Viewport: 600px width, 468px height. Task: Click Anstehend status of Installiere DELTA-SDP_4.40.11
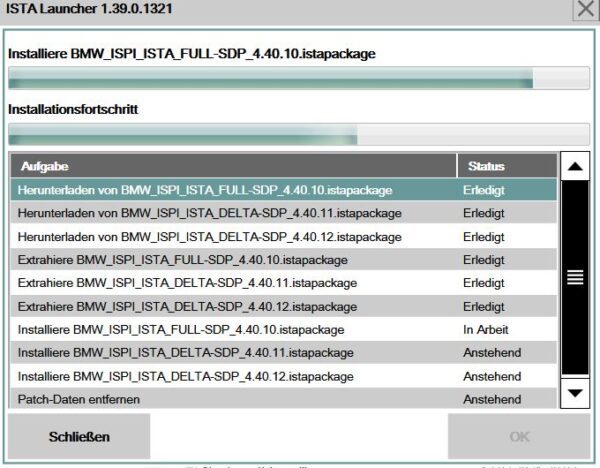pyautogui.click(x=492, y=353)
